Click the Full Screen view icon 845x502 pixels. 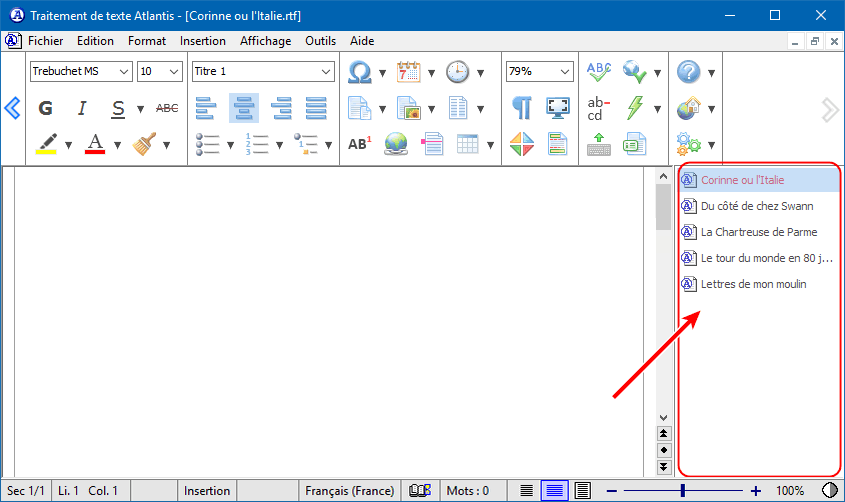(x=557, y=108)
